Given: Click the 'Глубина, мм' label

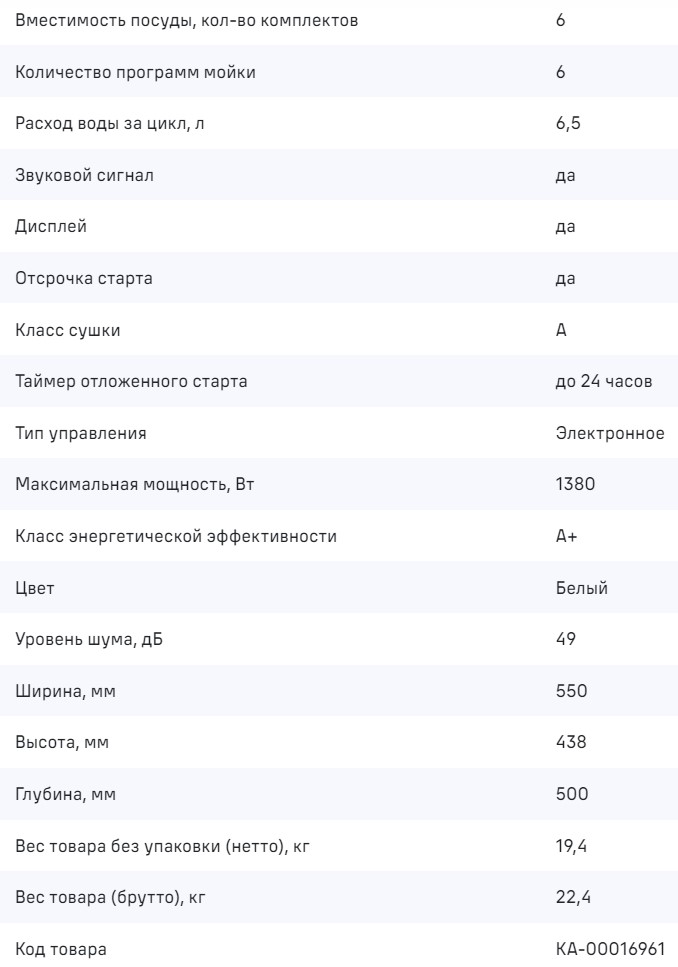Looking at the screenshot, I should [x=65, y=795].
